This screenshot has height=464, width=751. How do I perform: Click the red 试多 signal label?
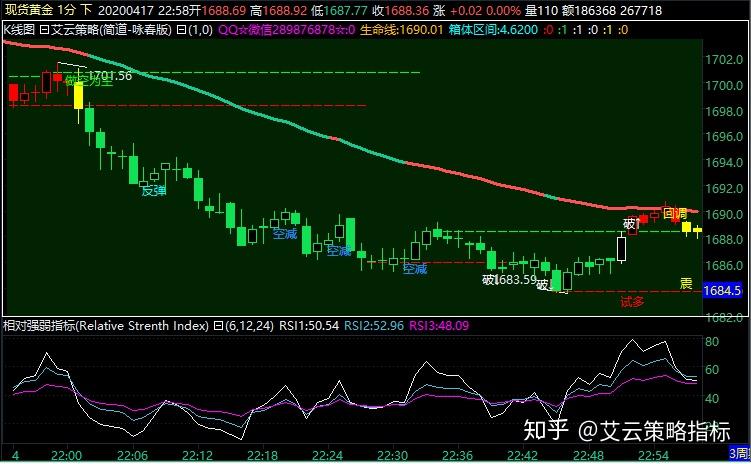tap(632, 300)
